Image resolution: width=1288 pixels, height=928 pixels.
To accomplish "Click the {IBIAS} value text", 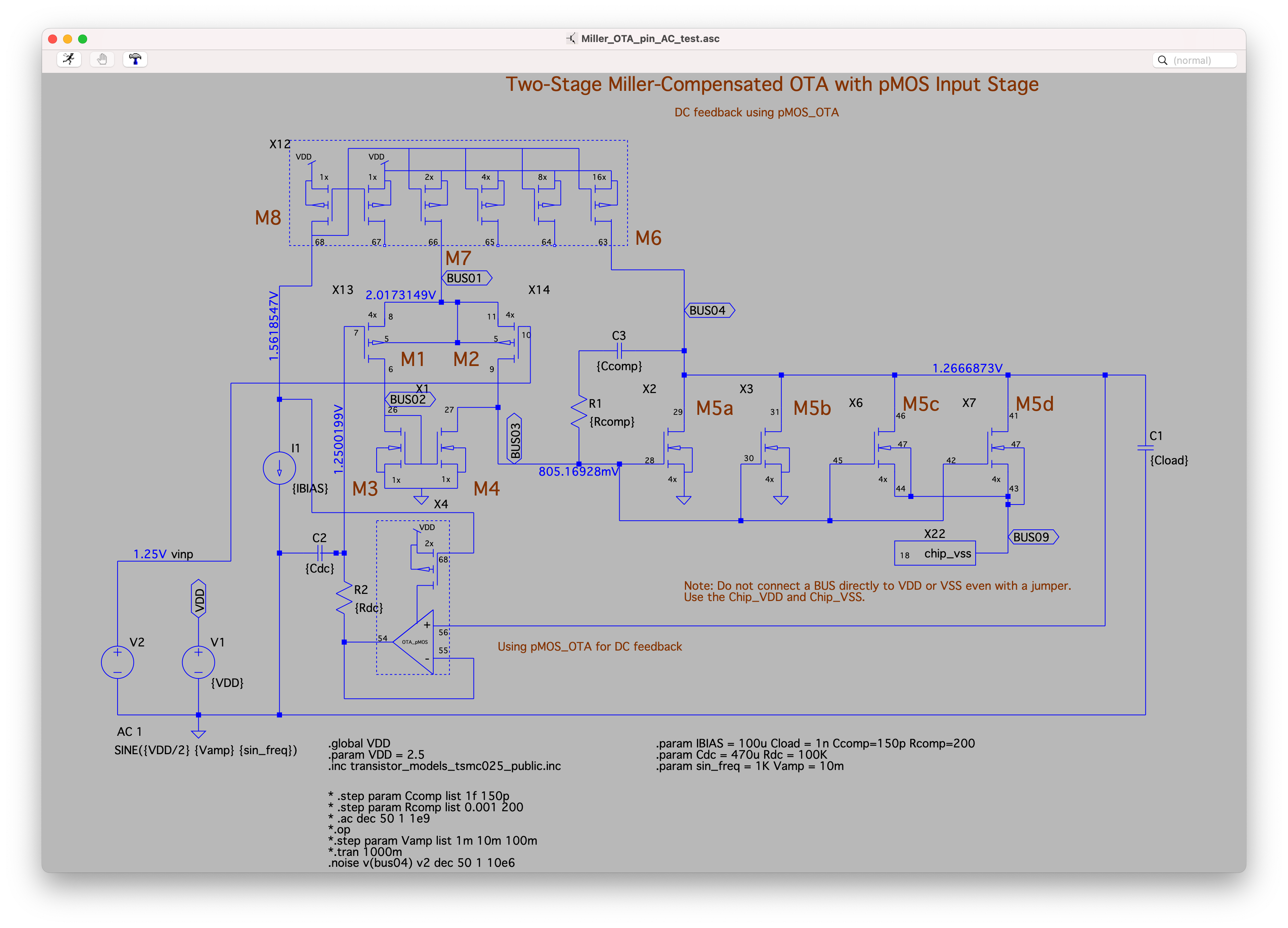I will point(310,488).
